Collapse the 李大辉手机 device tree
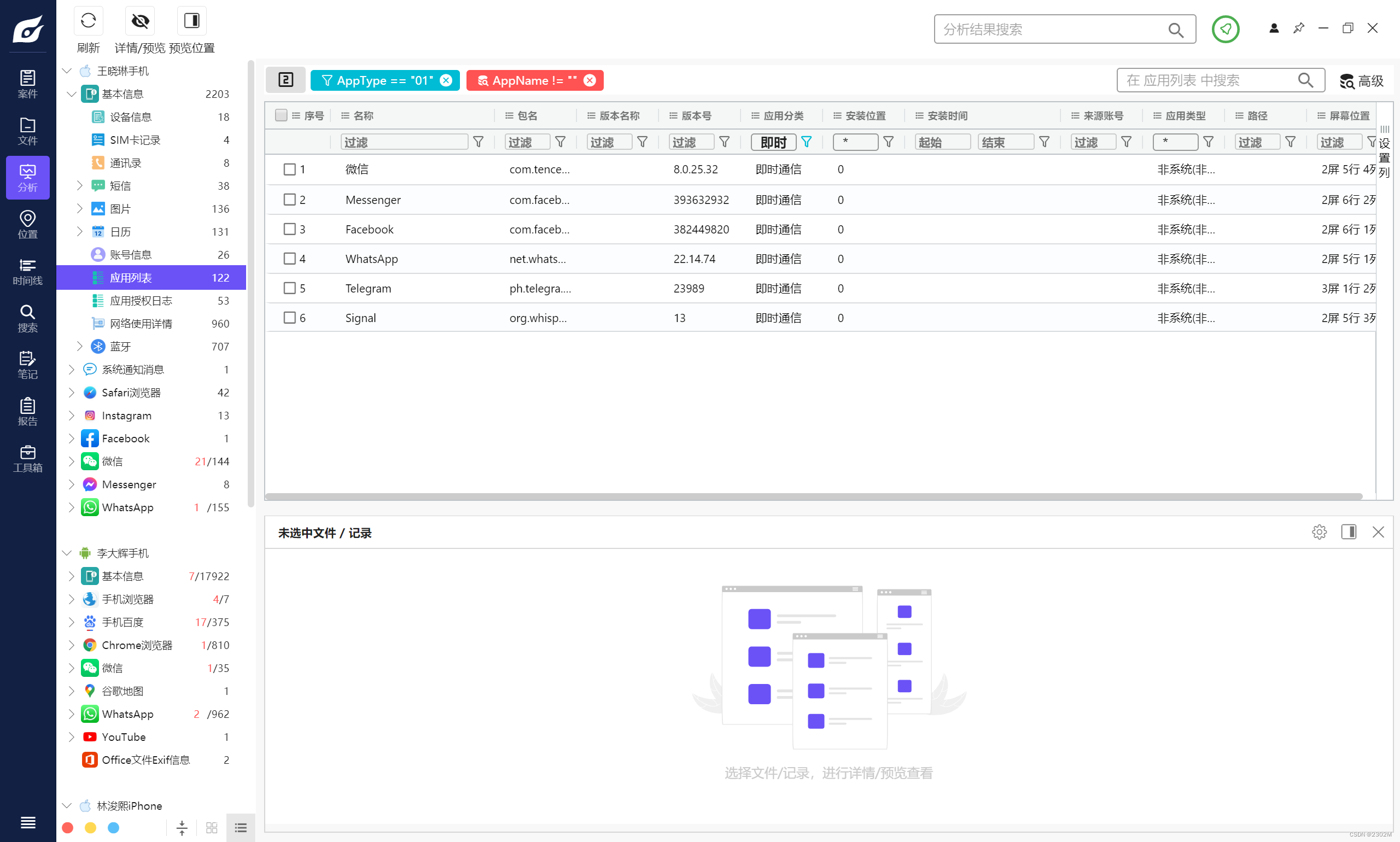Screen dimensions: 1400x842 coord(67,553)
